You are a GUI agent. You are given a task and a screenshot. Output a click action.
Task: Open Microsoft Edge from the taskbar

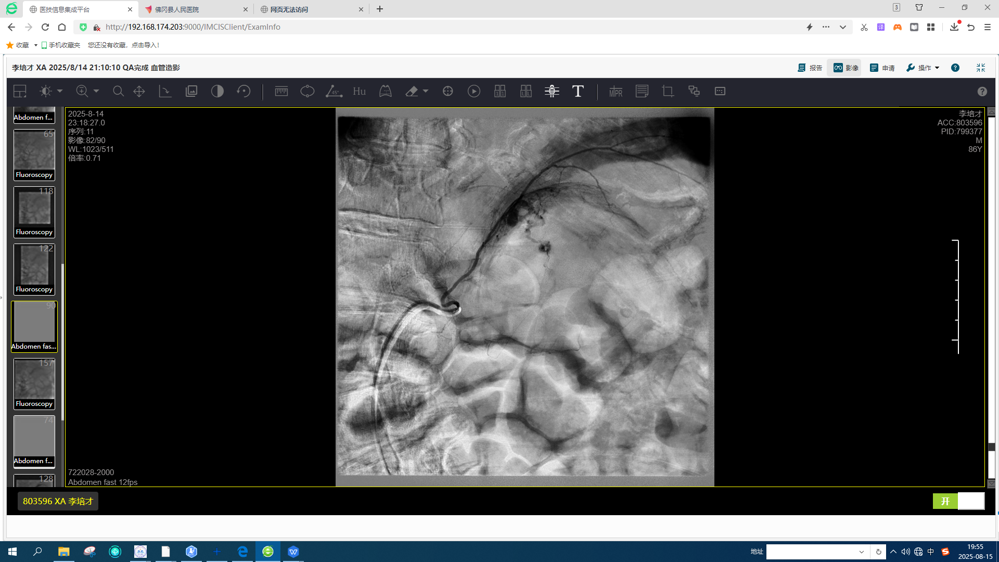pyautogui.click(x=242, y=551)
